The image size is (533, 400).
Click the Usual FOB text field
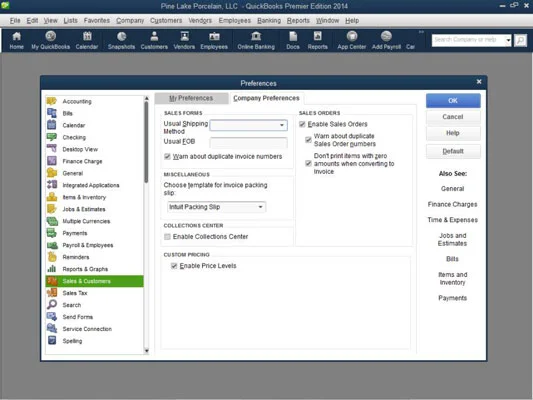click(248, 142)
